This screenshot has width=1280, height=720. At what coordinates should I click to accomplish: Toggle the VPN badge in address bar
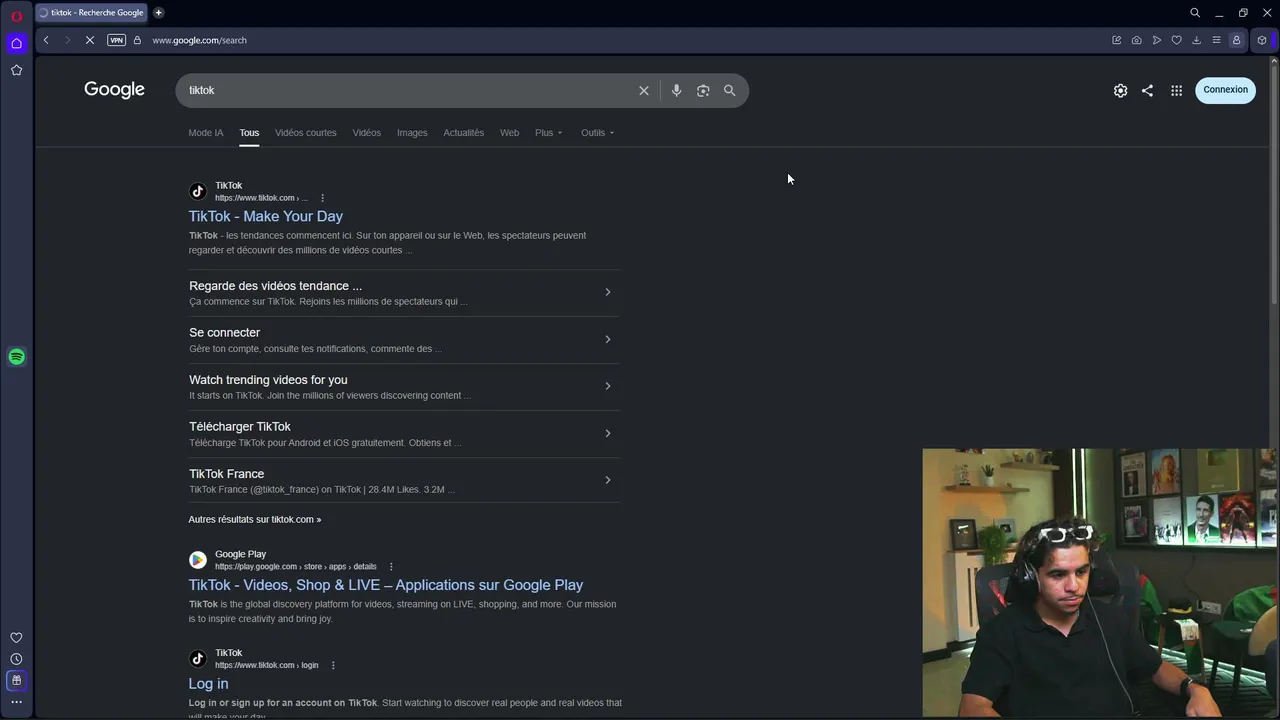[116, 40]
